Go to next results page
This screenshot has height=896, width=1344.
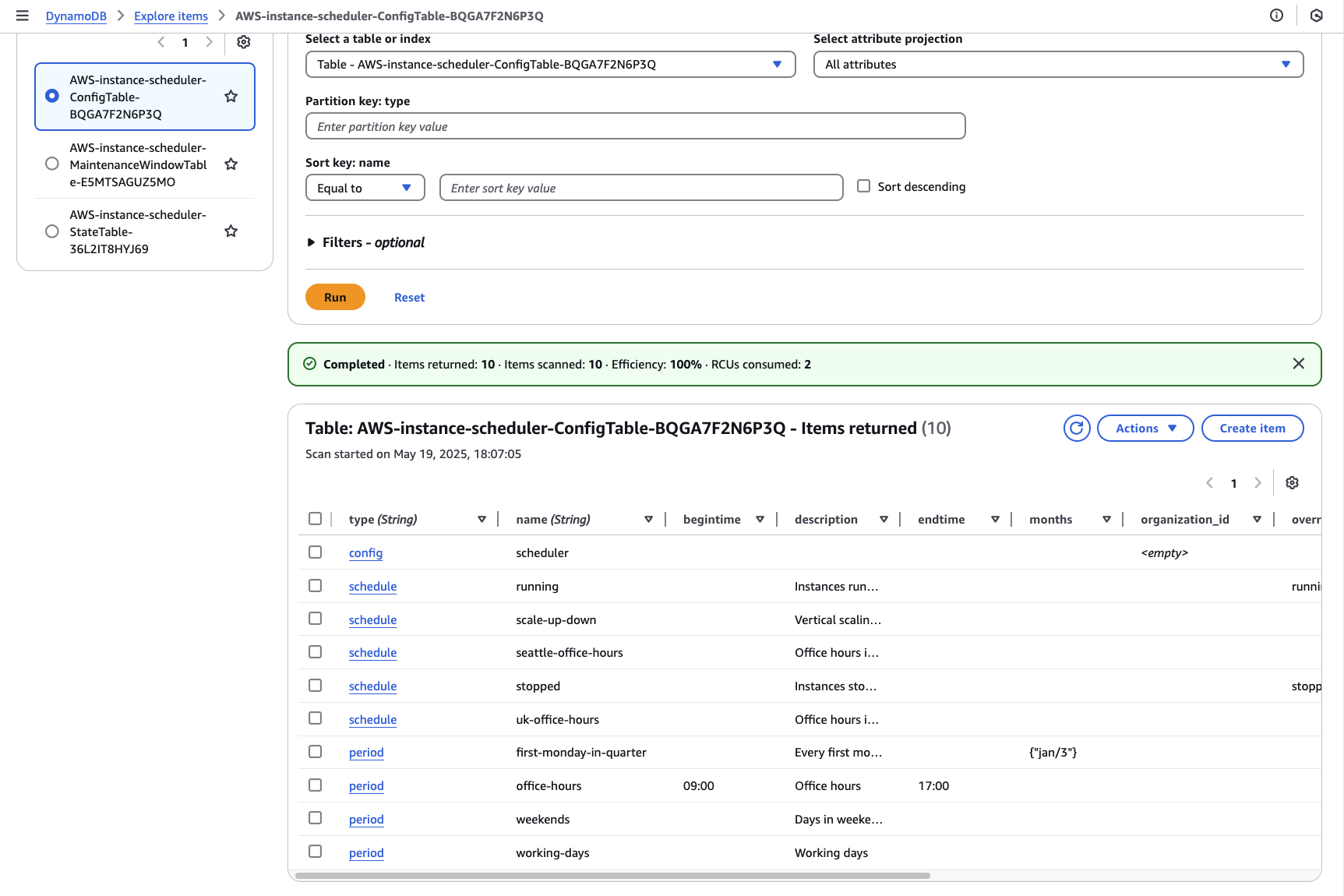[x=1258, y=483]
